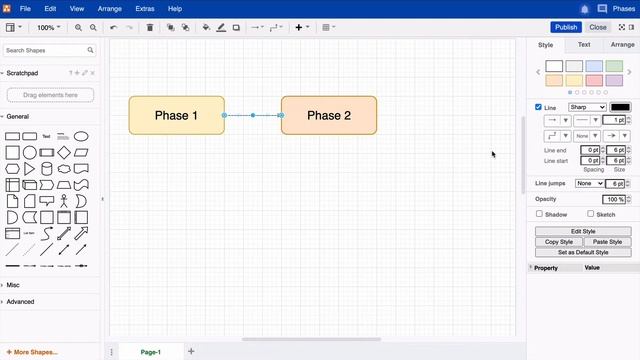Switch to the Text tab
Image resolution: width=640 pixels, height=360 pixels.
tap(584, 44)
